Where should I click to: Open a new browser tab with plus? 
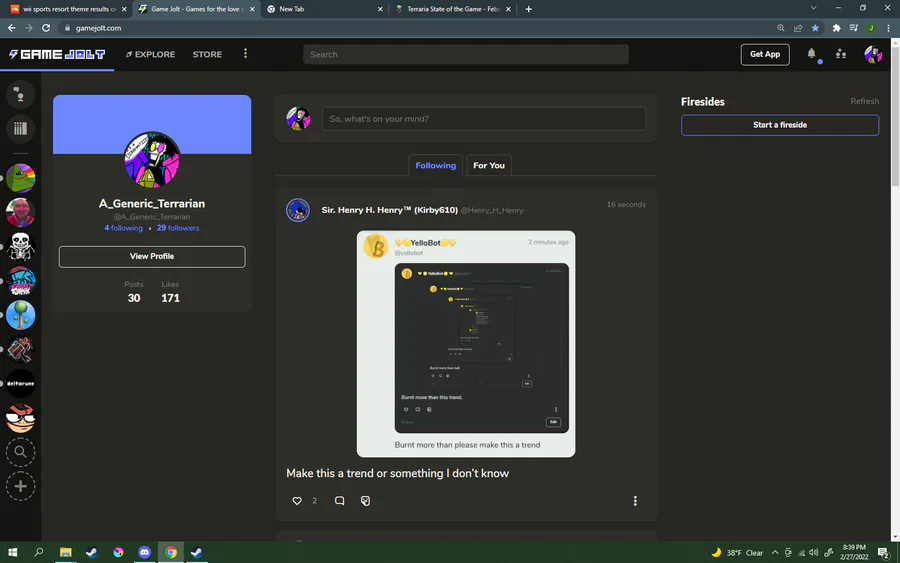pos(529,9)
